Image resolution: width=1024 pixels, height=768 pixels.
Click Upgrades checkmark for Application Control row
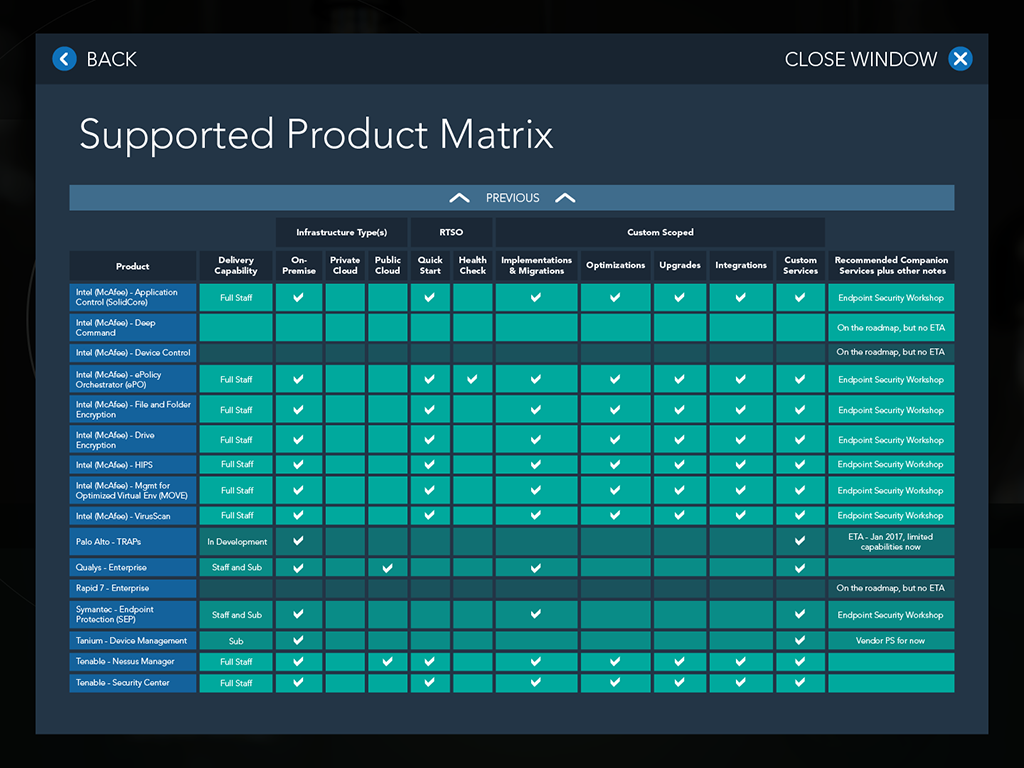679,297
